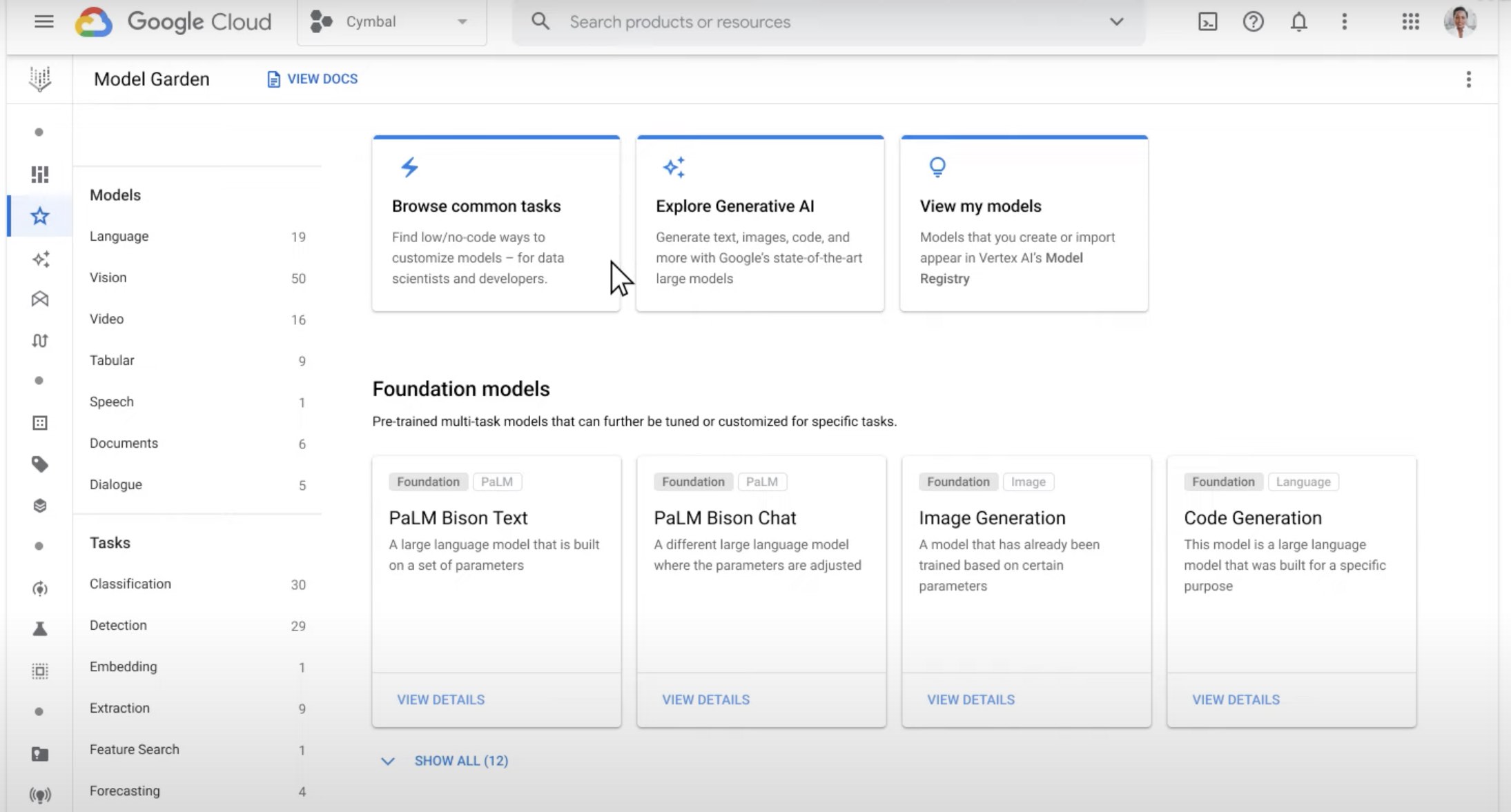Open the Cymbal project selector dropdown
The height and width of the screenshot is (812, 1511).
(x=391, y=22)
